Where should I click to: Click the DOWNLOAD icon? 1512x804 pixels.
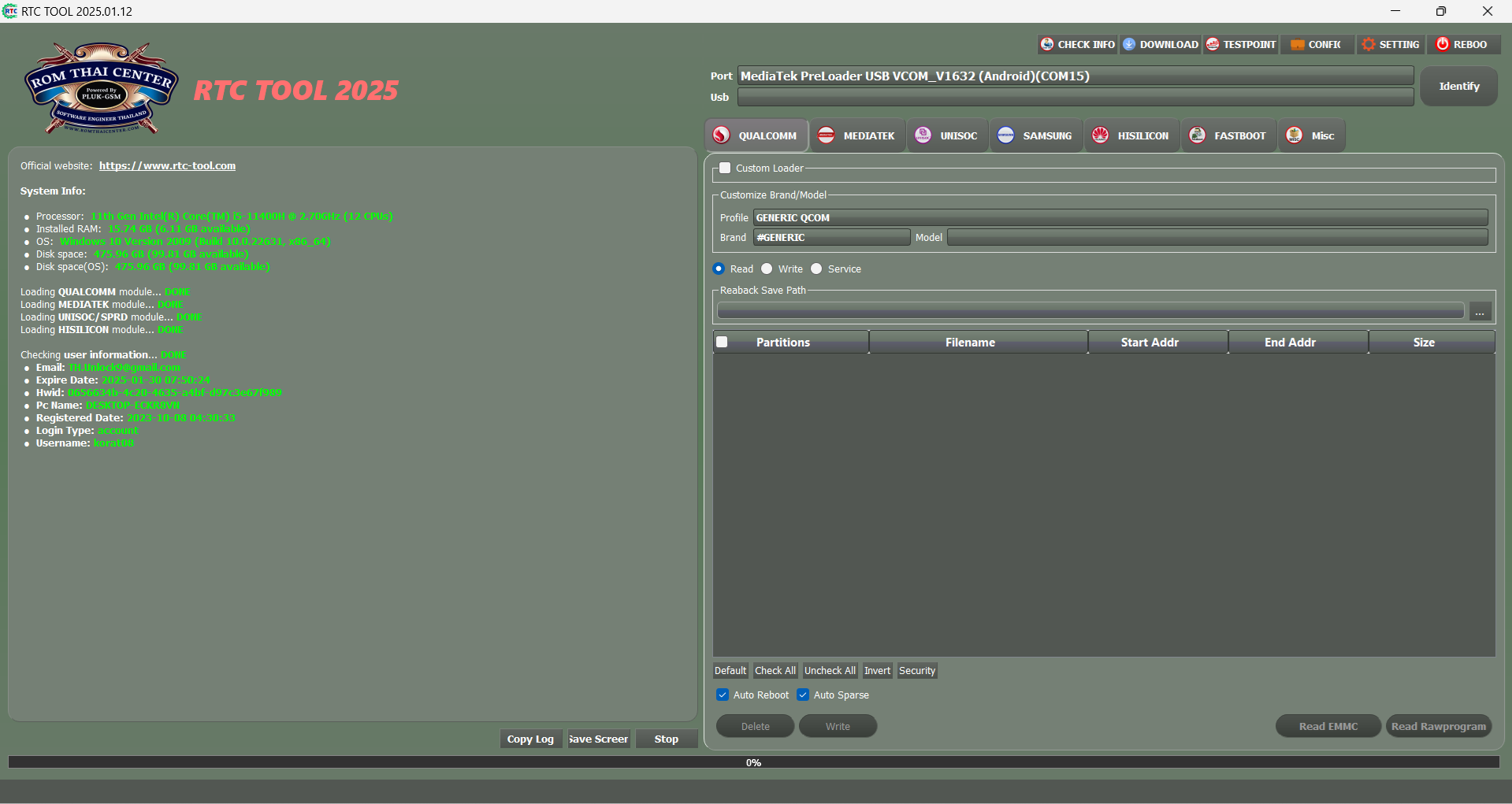1130,45
